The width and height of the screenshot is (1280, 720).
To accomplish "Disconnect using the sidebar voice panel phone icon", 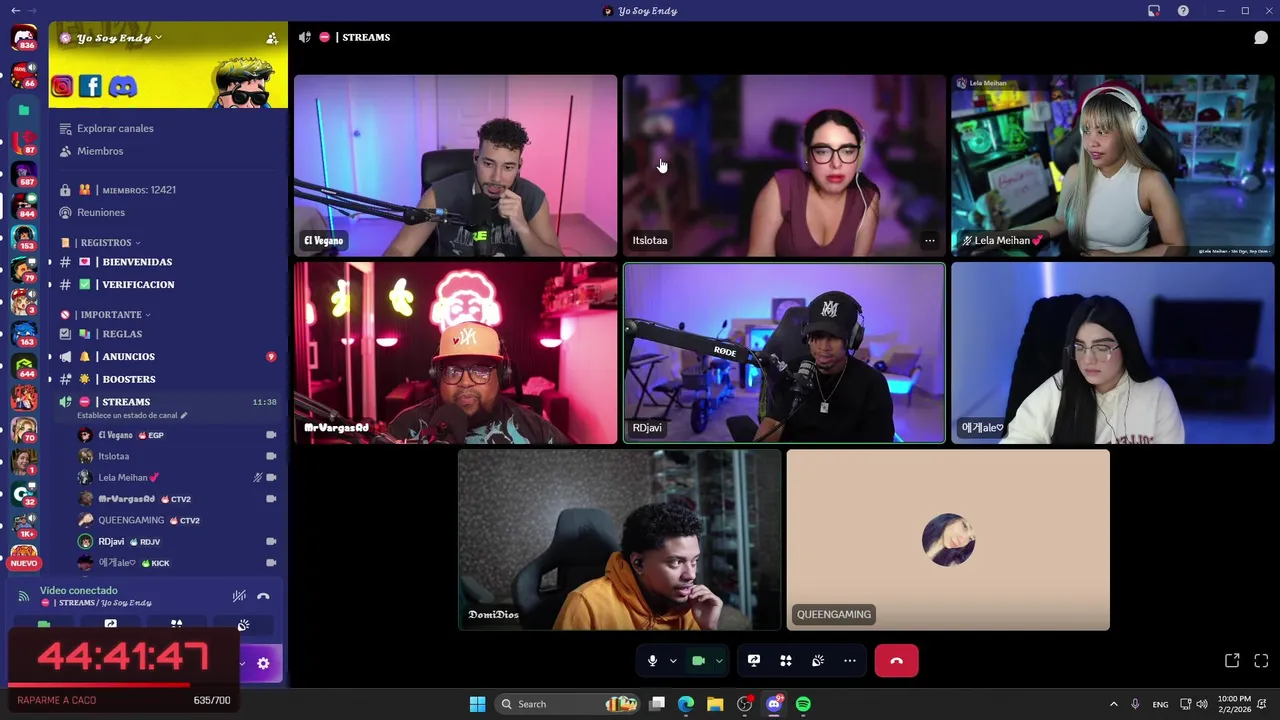I will tap(263, 596).
